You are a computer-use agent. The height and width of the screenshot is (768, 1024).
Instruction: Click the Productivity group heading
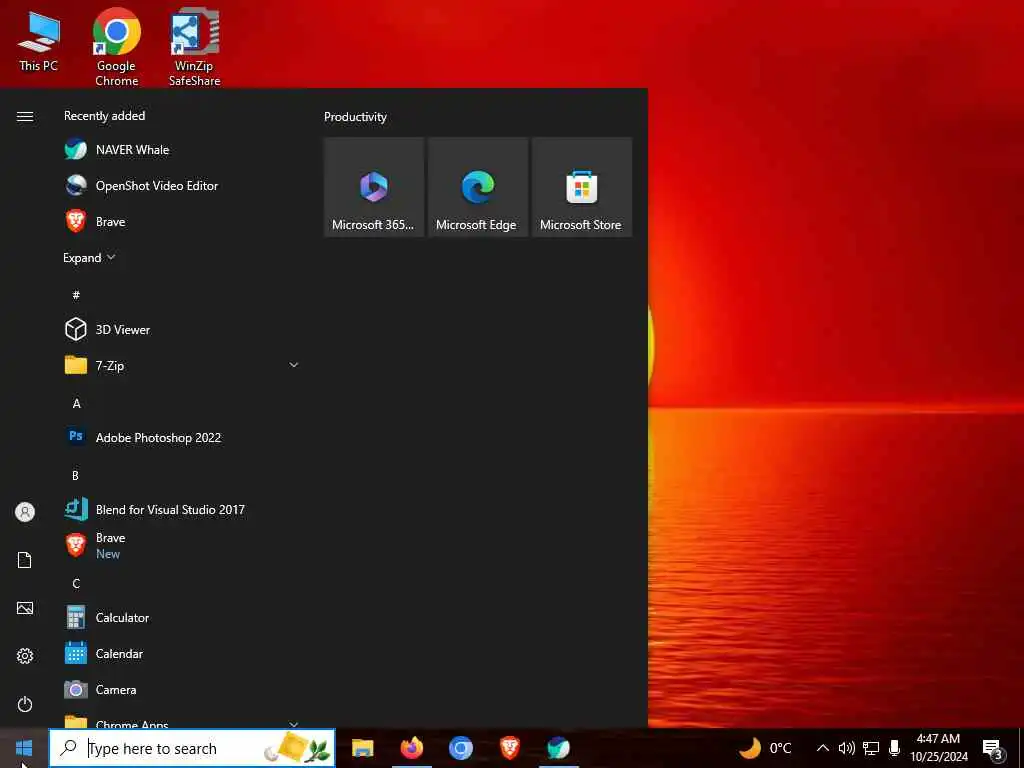355,117
